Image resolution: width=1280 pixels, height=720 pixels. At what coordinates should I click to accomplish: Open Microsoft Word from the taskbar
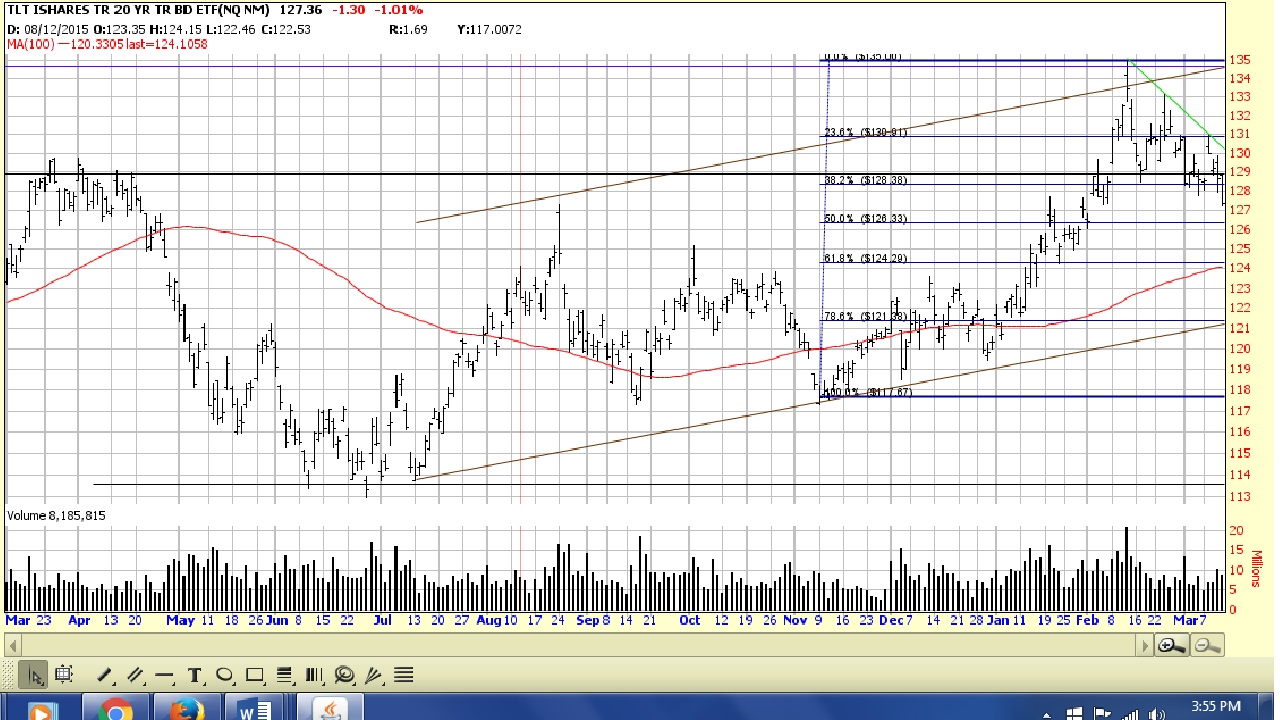(256, 708)
